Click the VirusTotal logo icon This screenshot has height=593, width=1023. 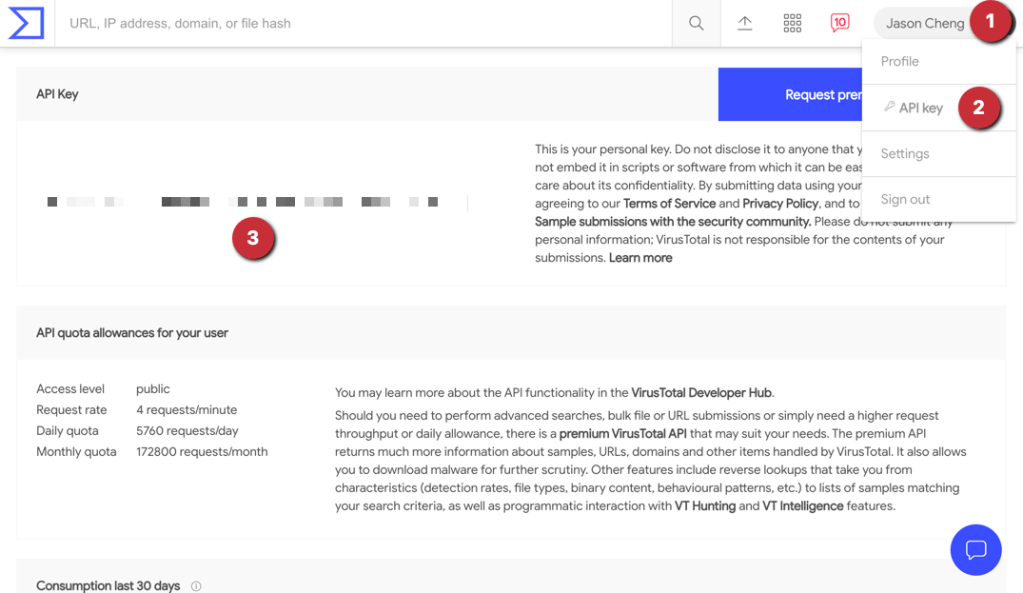pos(25,23)
